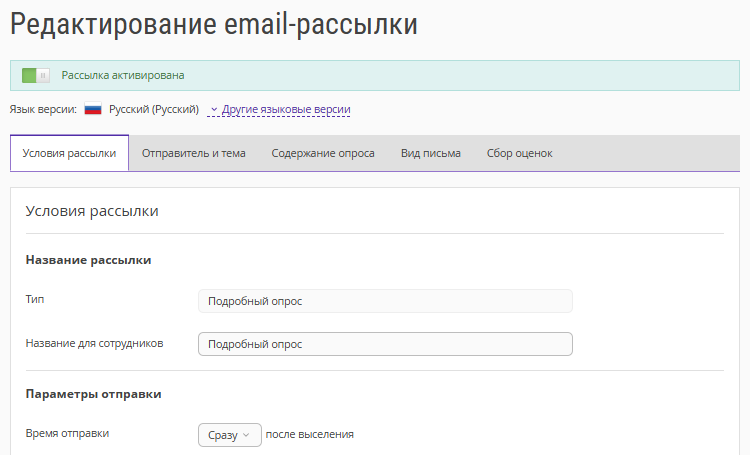Click the 'Время отправки' label
This screenshot has height=455, width=750.
67,434
